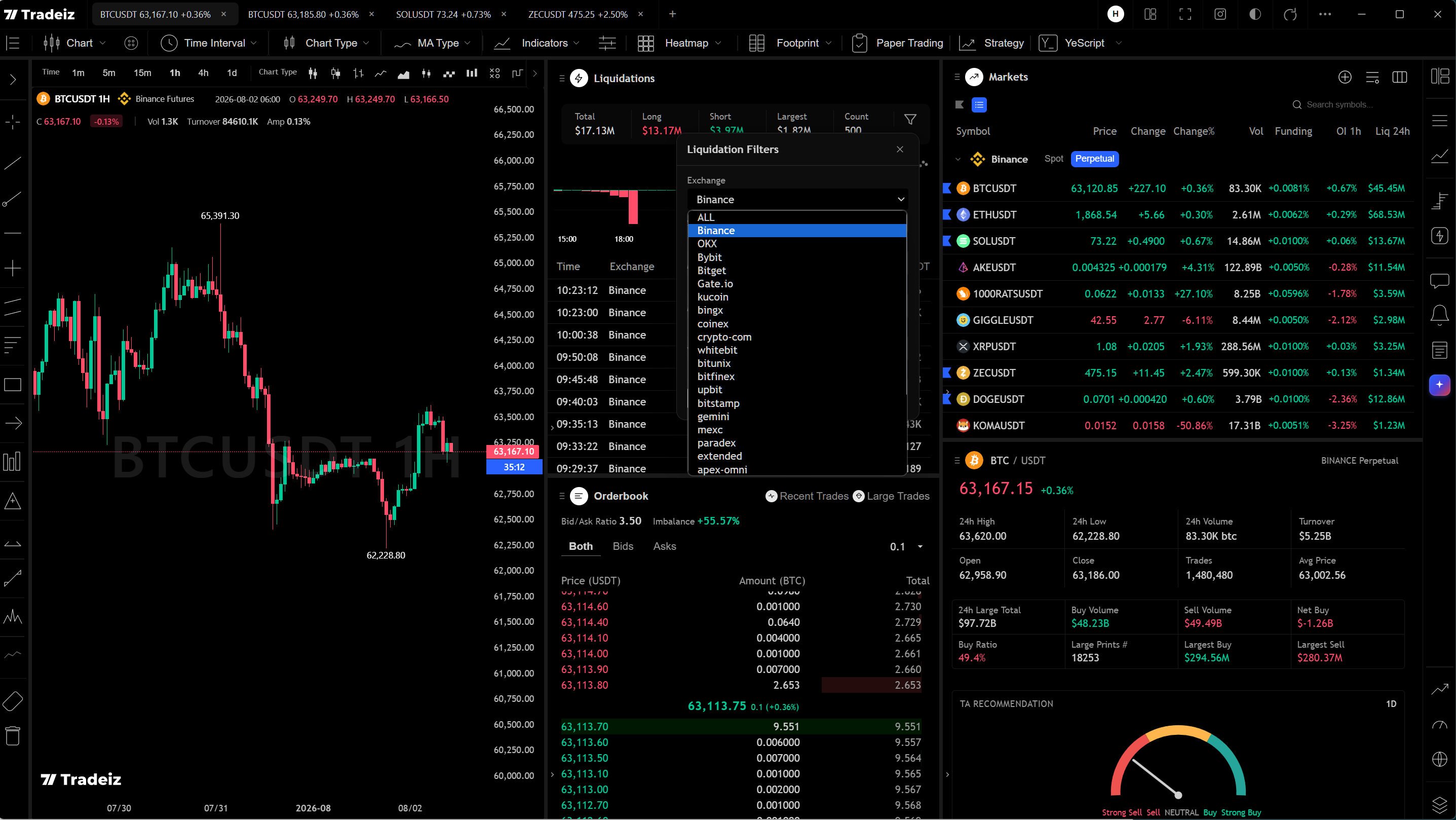
Task: Toggle dark/light theme icon
Action: [1255, 14]
